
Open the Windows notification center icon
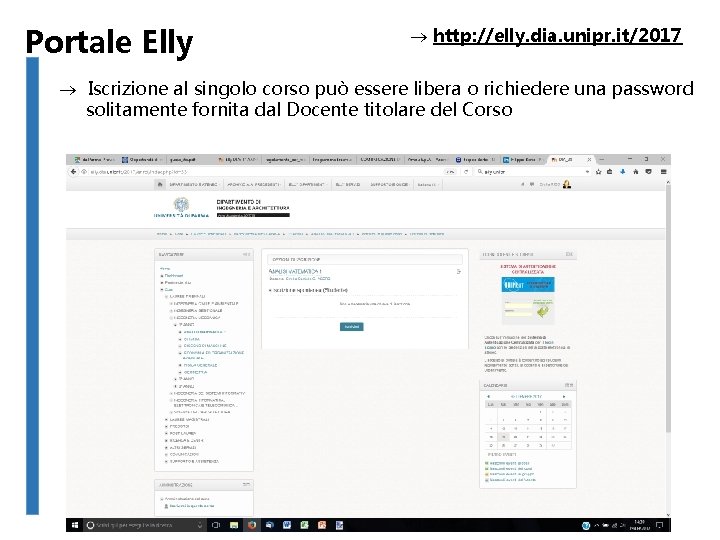coord(660,525)
